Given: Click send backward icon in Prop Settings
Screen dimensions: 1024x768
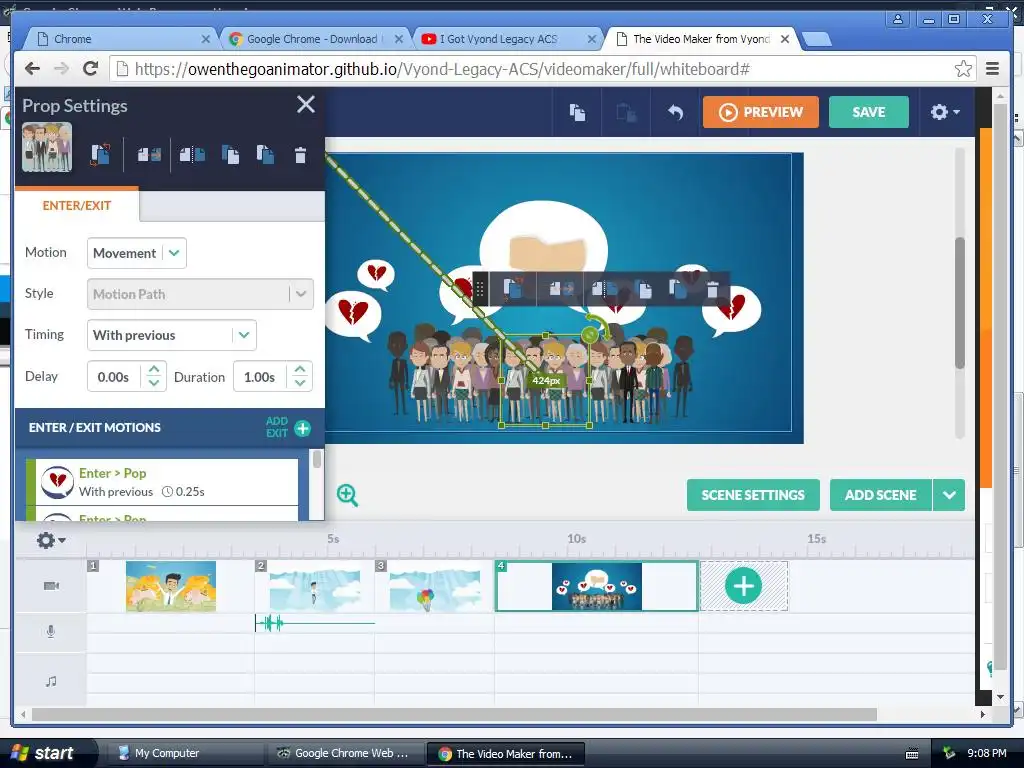Looking at the screenshot, I should 265,155.
